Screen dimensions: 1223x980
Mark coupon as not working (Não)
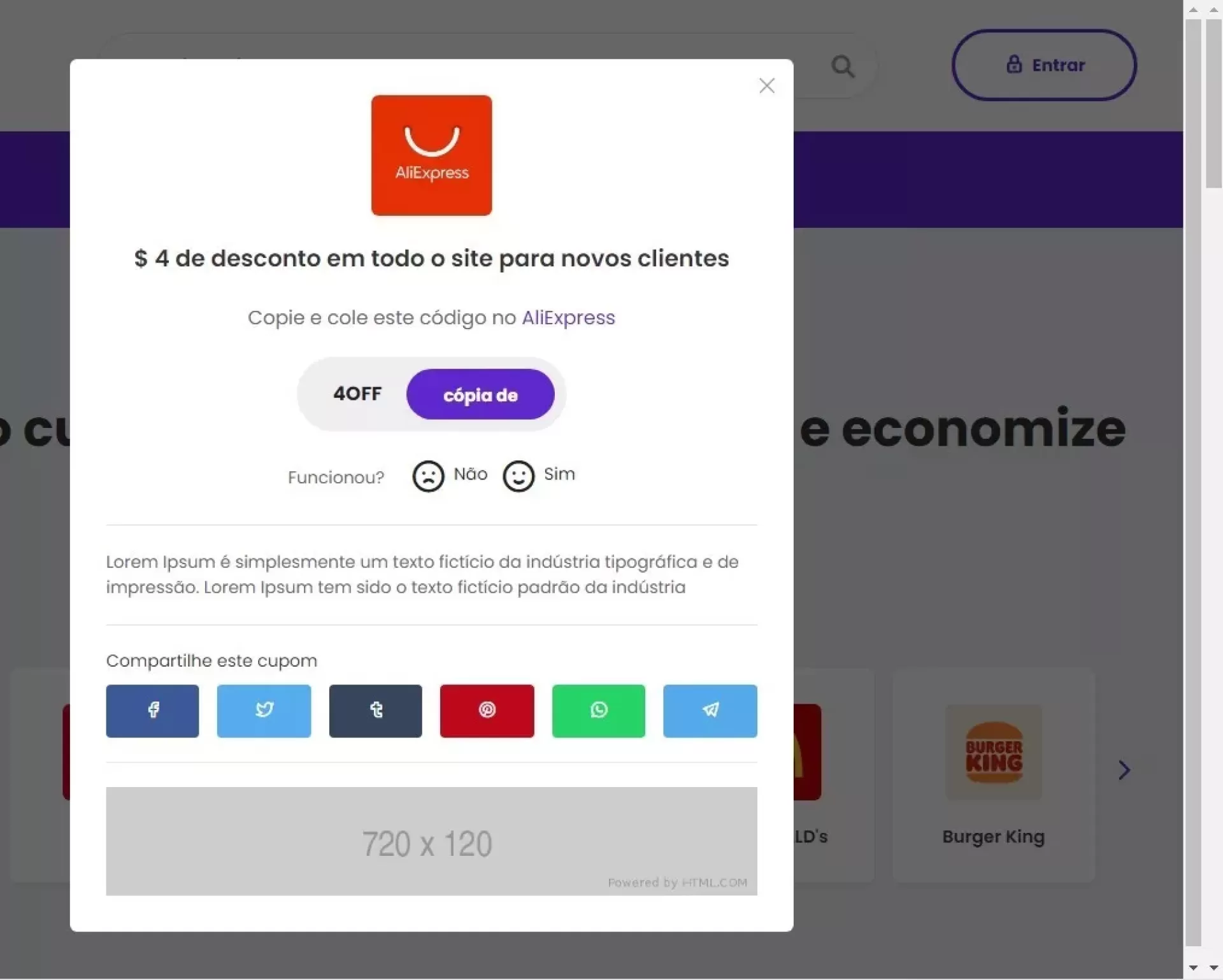(x=450, y=476)
